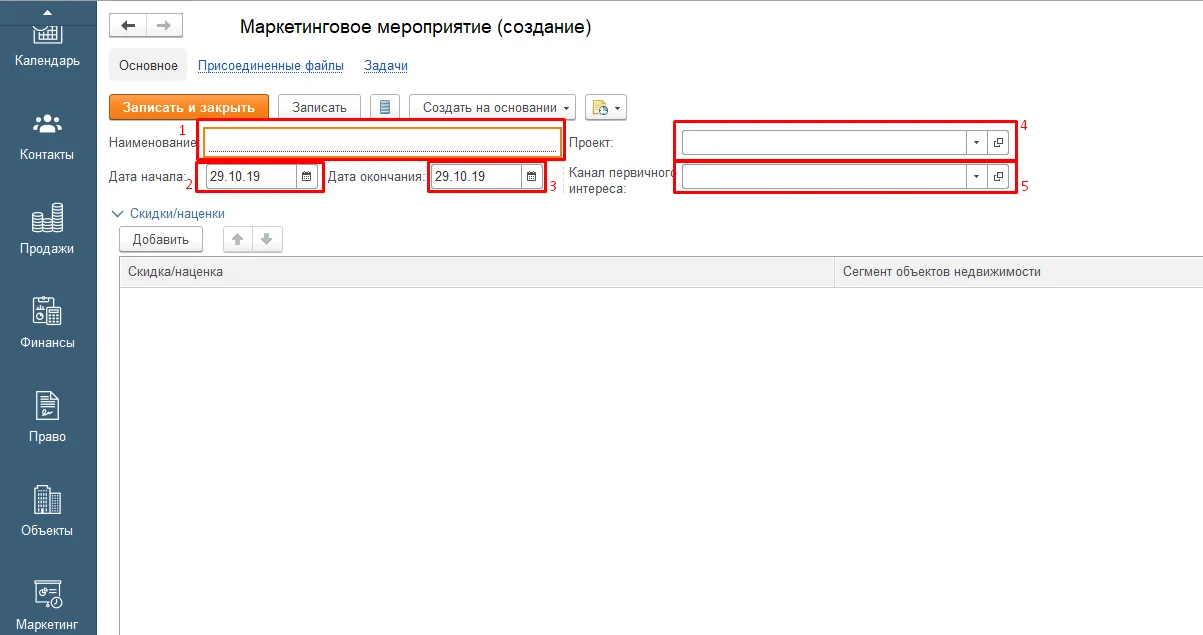Open the Право section icon
The image size is (1203, 635).
point(47,417)
